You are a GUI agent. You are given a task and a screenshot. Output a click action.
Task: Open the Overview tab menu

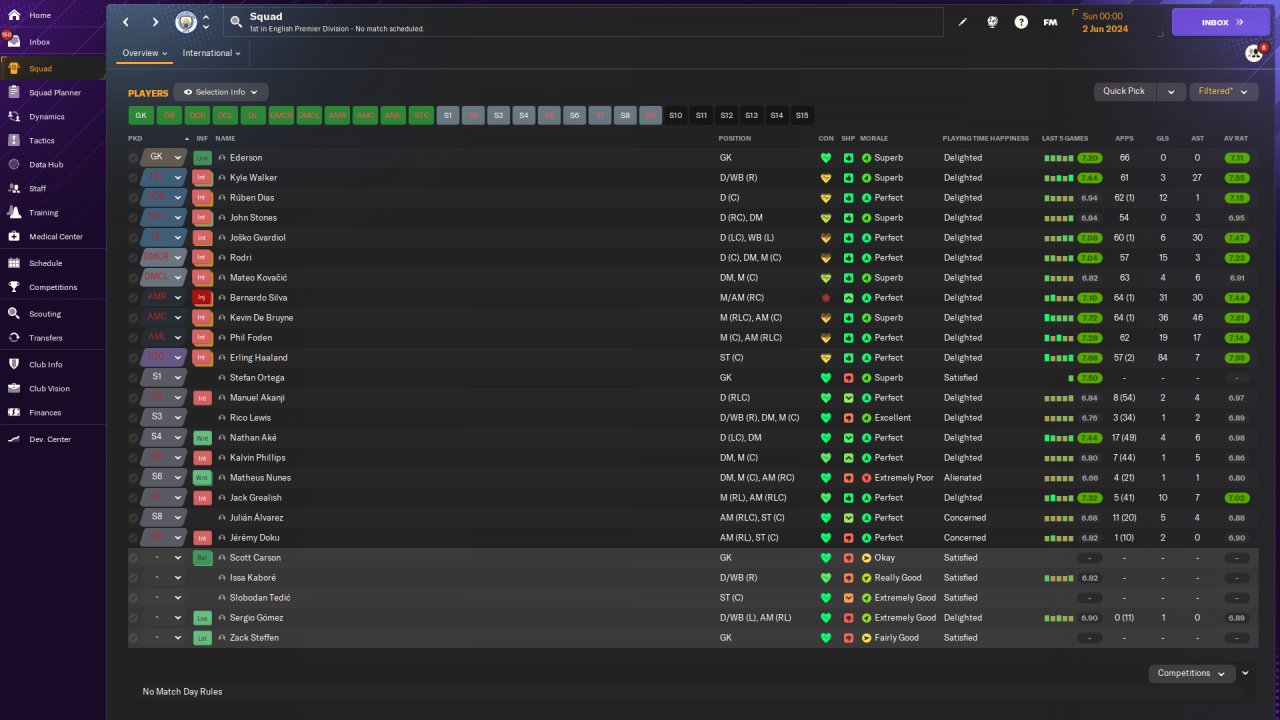tap(145, 53)
